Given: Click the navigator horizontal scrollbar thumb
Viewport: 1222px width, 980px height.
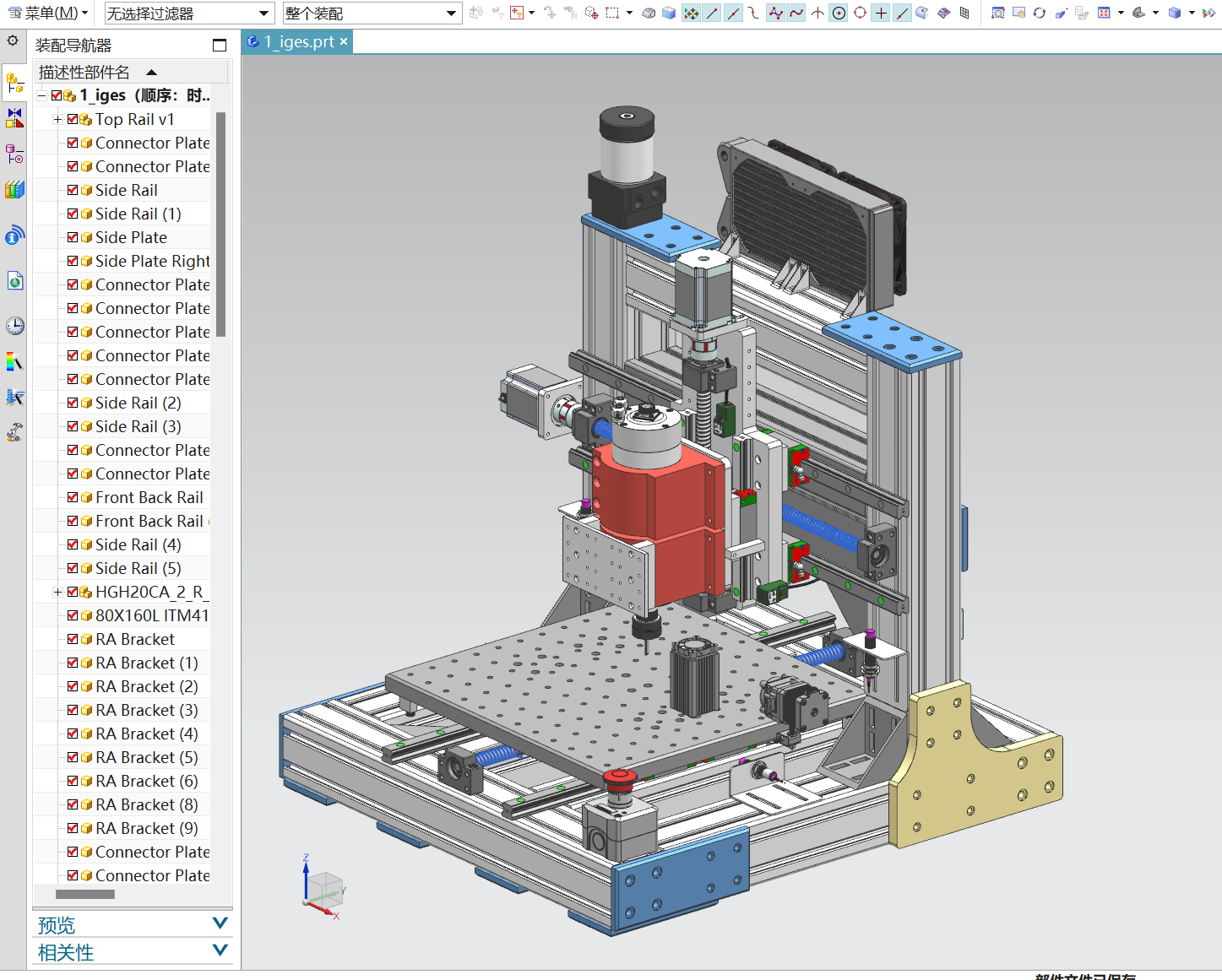Looking at the screenshot, I should [x=84, y=894].
